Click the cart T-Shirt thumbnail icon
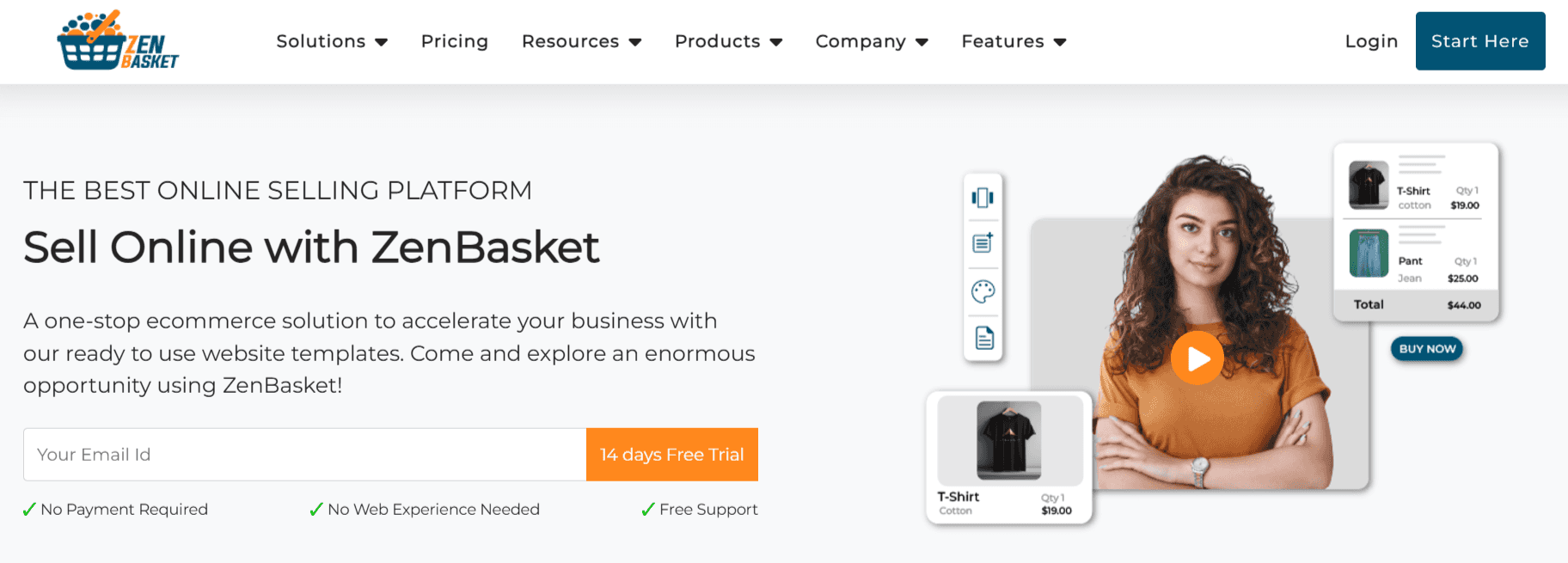 click(x=1368, y=185)
